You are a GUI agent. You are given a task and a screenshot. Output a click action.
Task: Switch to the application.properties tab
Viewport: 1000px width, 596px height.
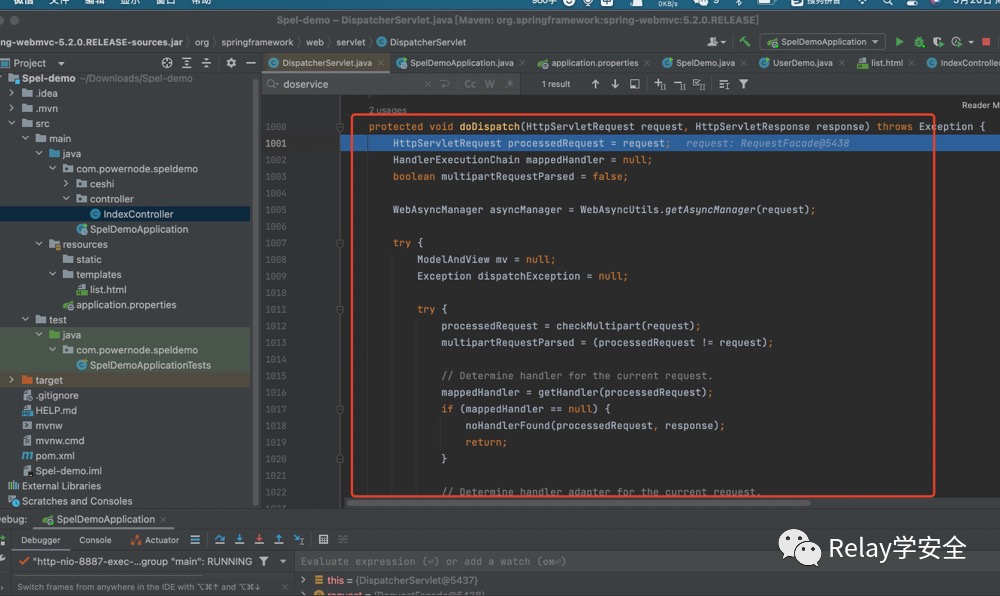pyautogui.click(x=594, y=63)
